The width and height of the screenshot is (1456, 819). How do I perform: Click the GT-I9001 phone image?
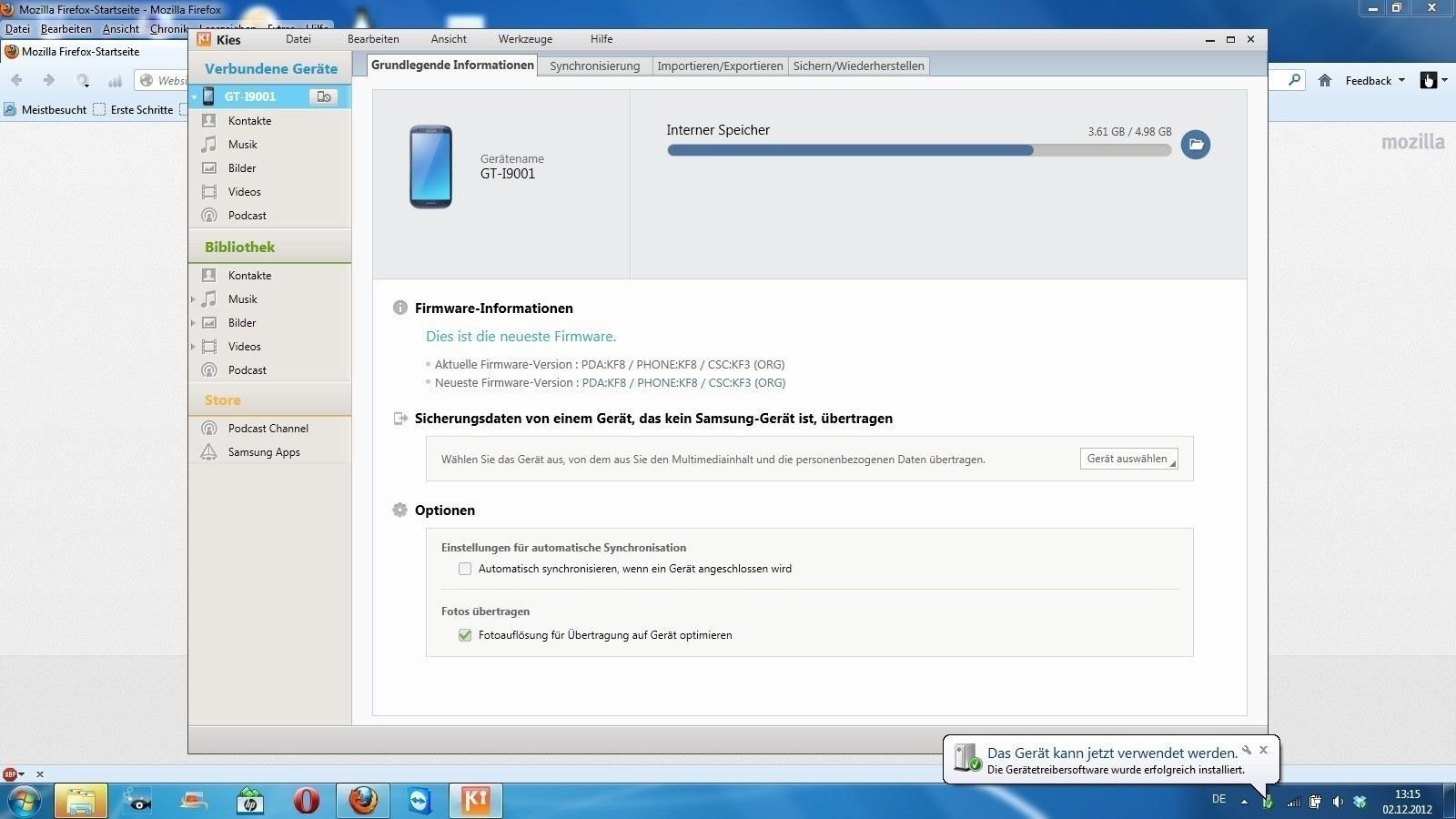430,167
